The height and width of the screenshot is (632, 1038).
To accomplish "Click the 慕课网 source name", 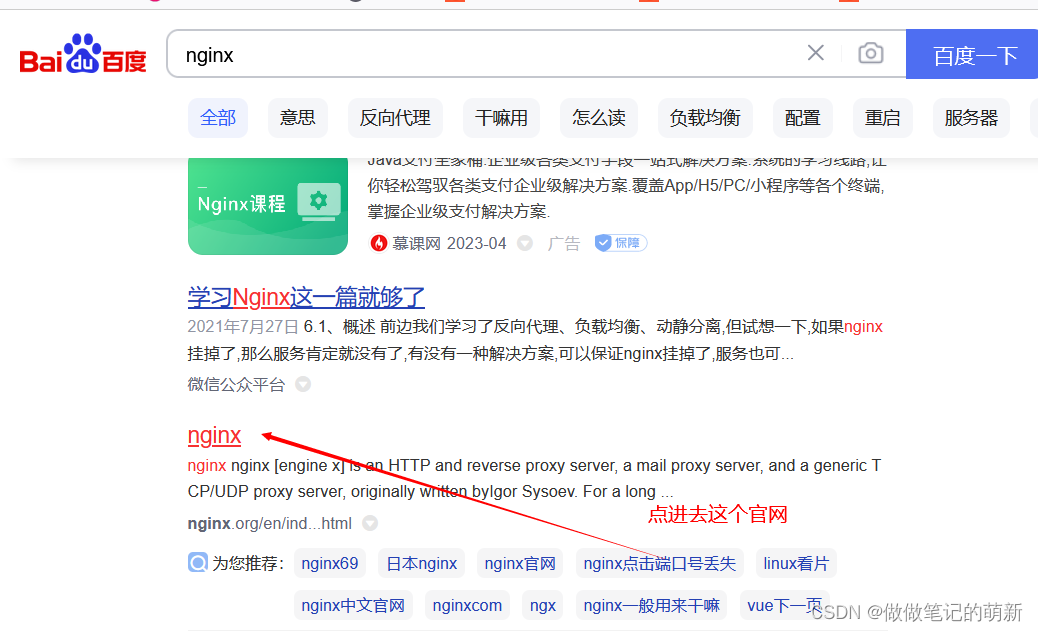I will point(416,244).
